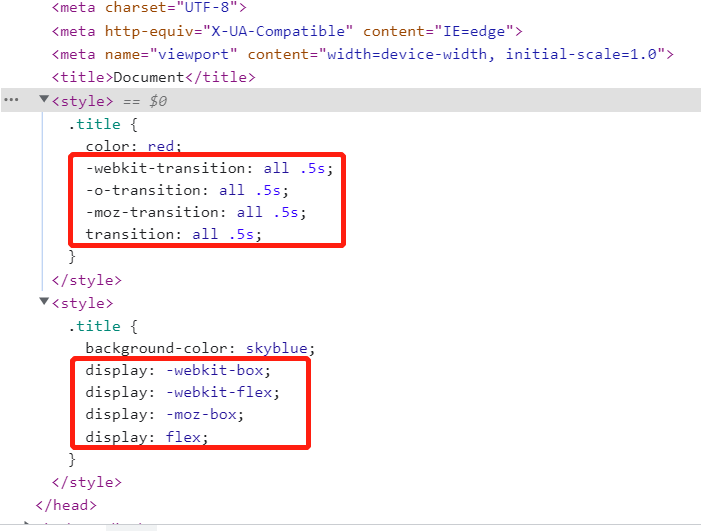Click the display: -moz-box line
This screenshot has height=531, width=701.
pos(165,414)
